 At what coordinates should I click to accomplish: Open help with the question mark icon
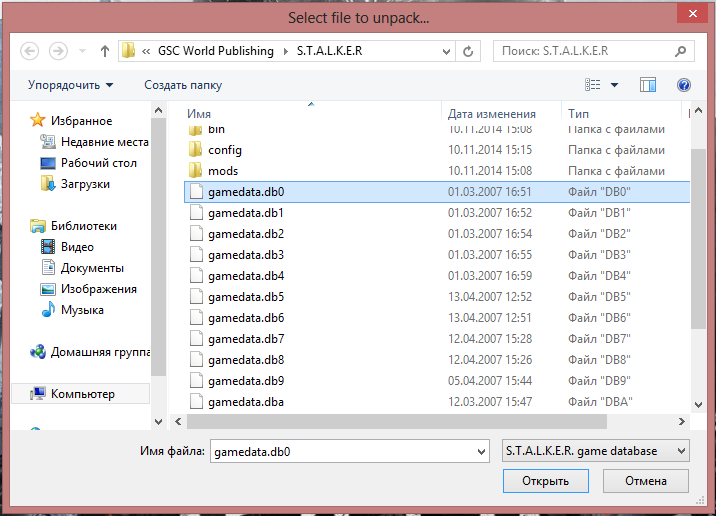point(684,85)
